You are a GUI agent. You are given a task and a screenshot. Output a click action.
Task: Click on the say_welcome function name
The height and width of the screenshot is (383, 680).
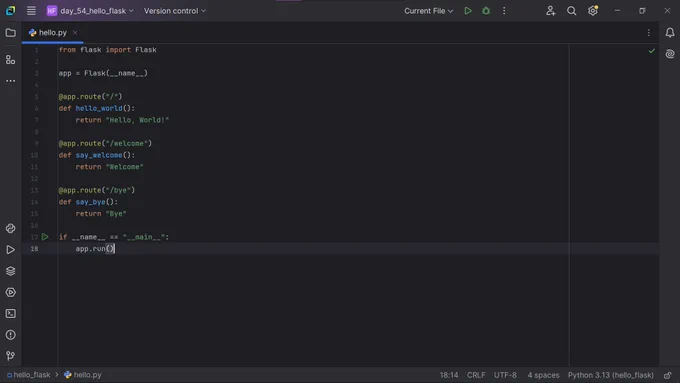click(x=99, y=155)
